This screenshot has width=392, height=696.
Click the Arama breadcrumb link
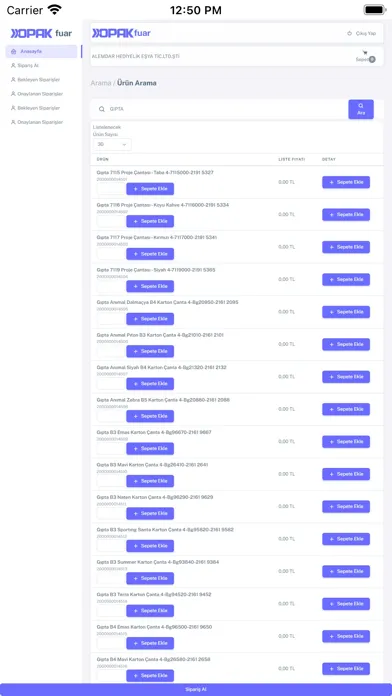(101, 83)
